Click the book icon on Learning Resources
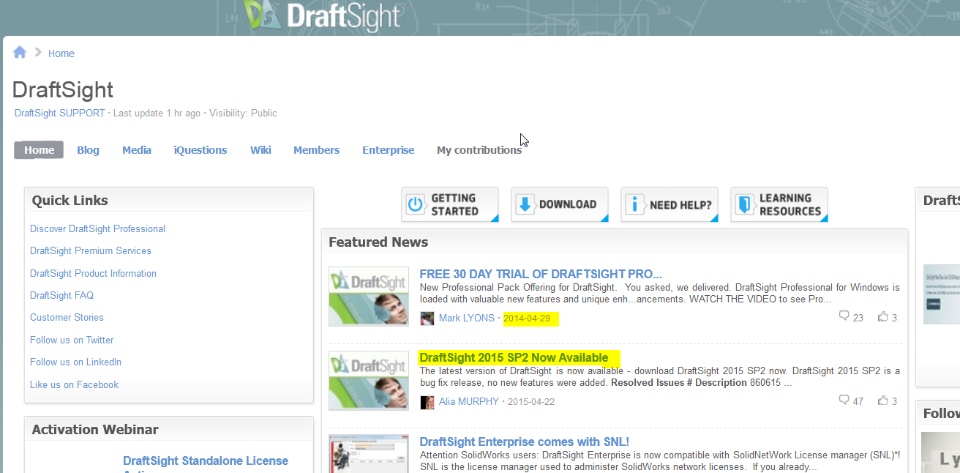This screenshot has height=473, width=960. click(x=744, y=204)
